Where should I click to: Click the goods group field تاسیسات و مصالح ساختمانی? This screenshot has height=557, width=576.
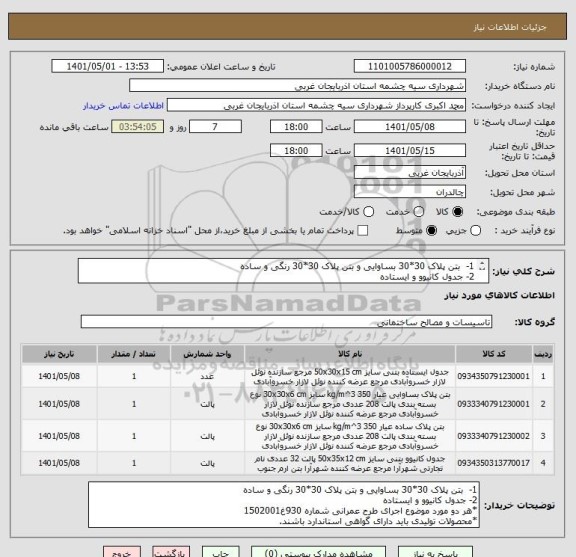[x=287, y=322]
